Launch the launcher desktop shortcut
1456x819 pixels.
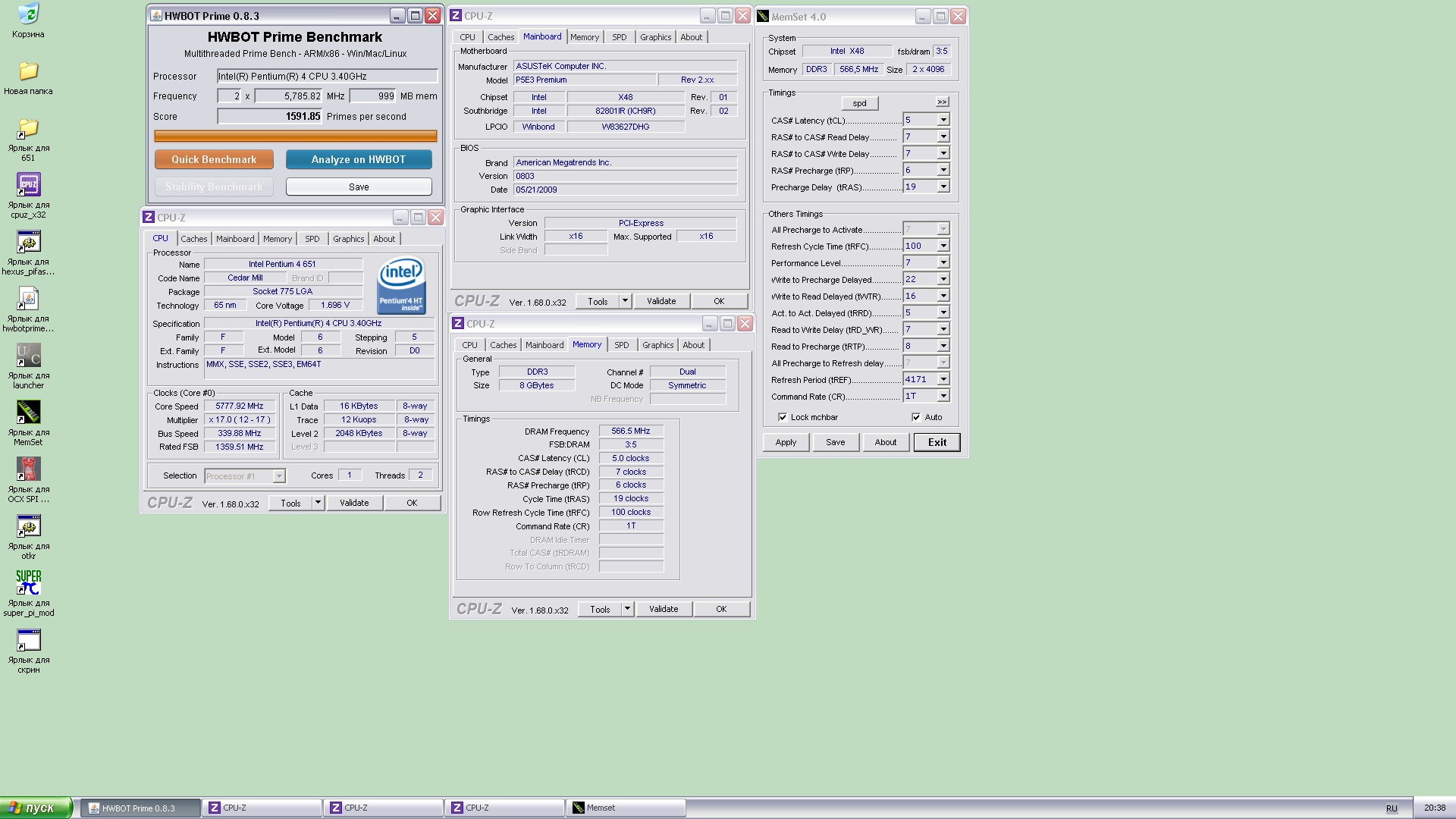click(28, 366)
